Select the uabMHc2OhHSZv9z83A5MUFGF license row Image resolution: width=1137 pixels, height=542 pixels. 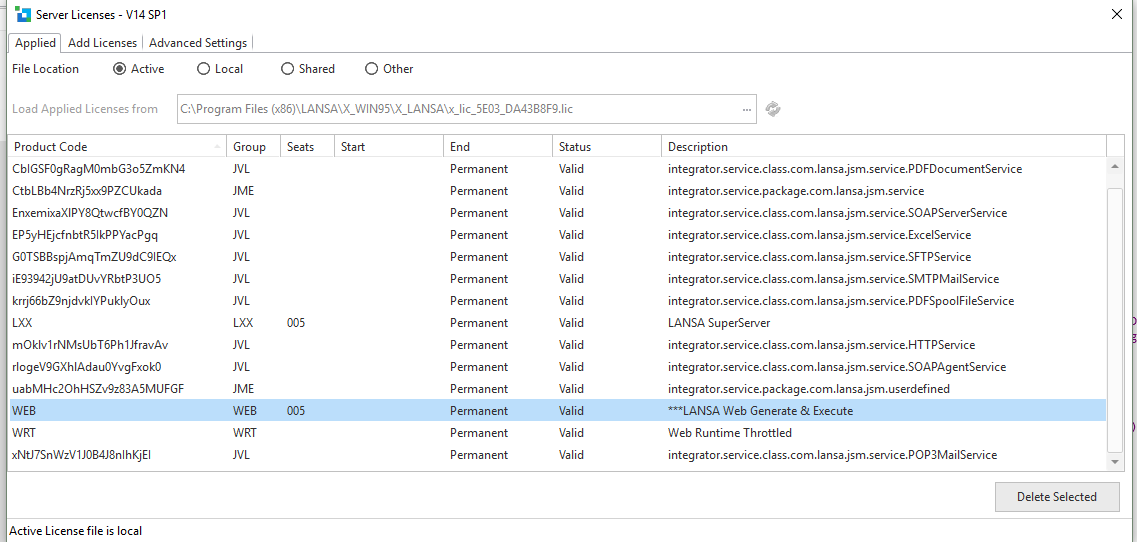[x=557, y=389]
